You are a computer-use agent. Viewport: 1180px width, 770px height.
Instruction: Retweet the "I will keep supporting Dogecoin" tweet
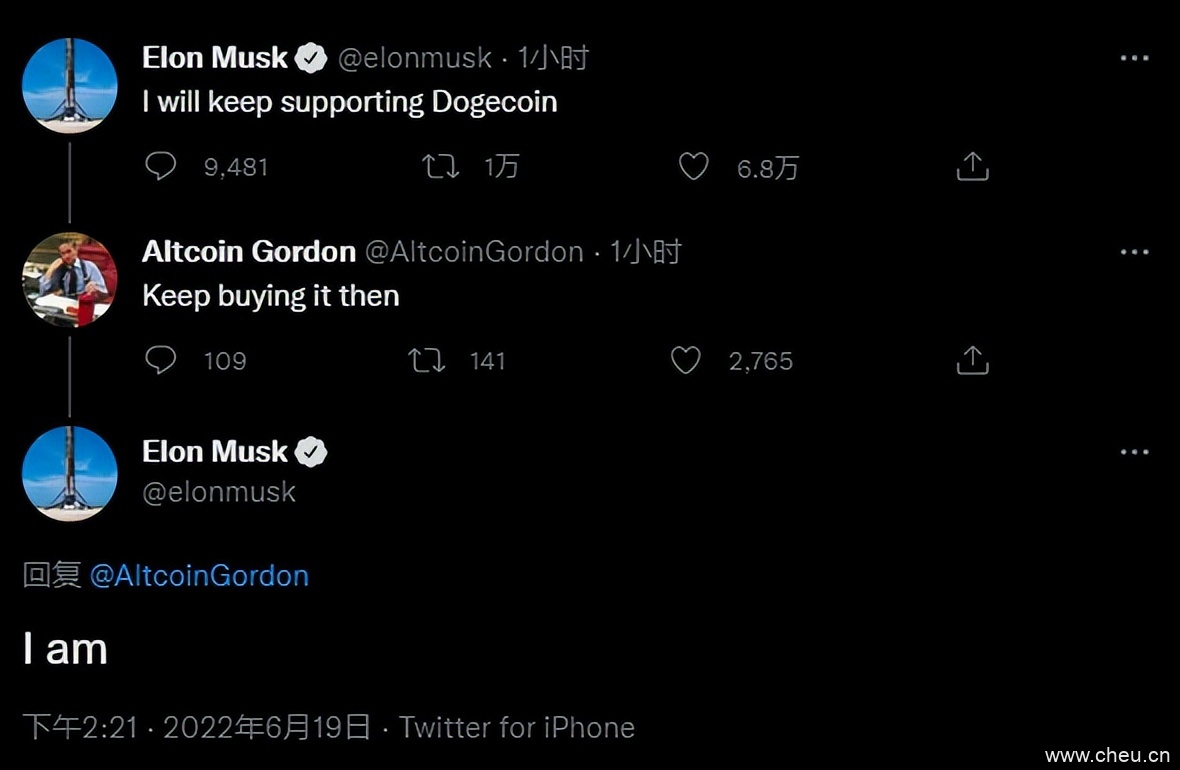point(441,166)
